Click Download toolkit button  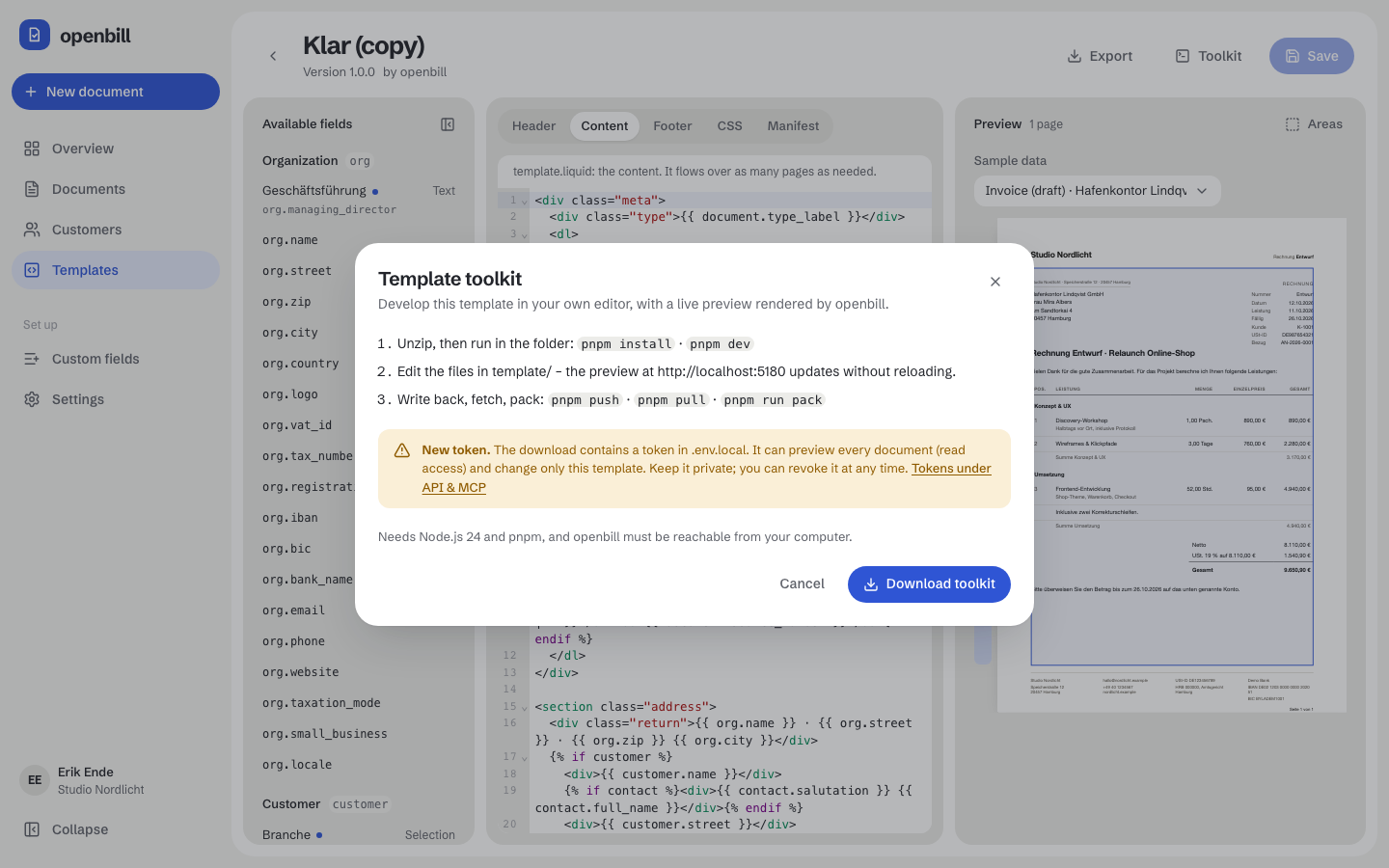929,584
